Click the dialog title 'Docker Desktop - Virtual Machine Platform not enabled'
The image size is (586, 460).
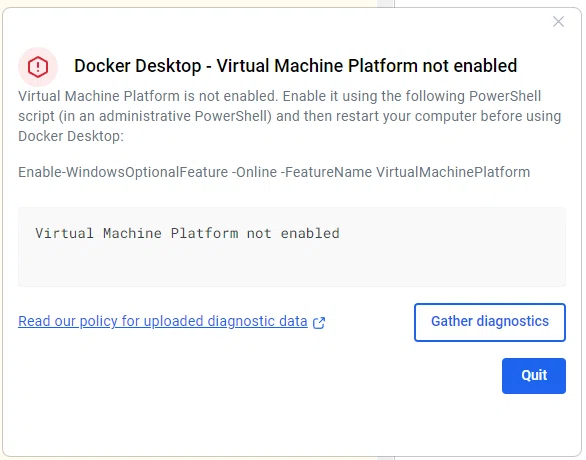(x=295, y=66)
